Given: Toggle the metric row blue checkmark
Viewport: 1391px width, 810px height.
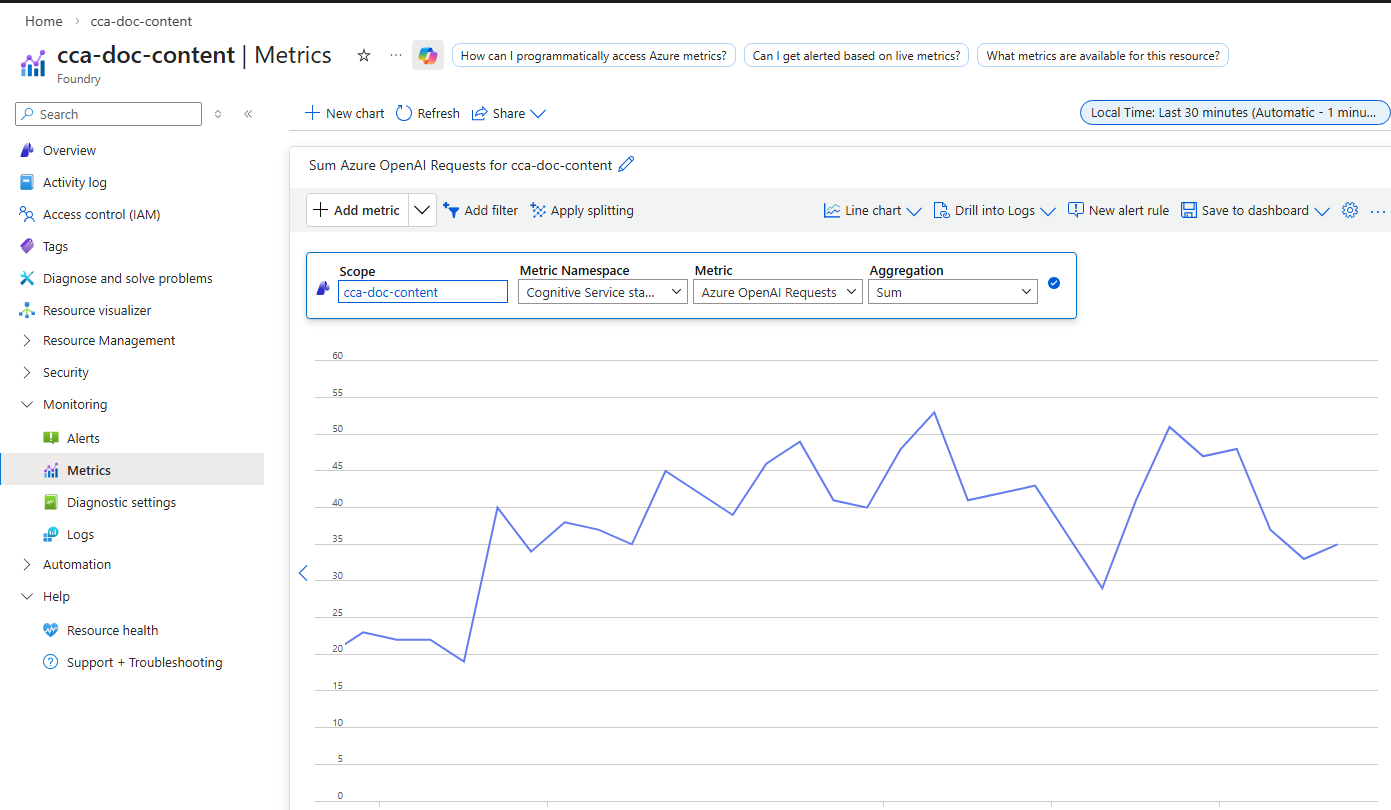Looking at the screenshot, I should (1054, 283).
